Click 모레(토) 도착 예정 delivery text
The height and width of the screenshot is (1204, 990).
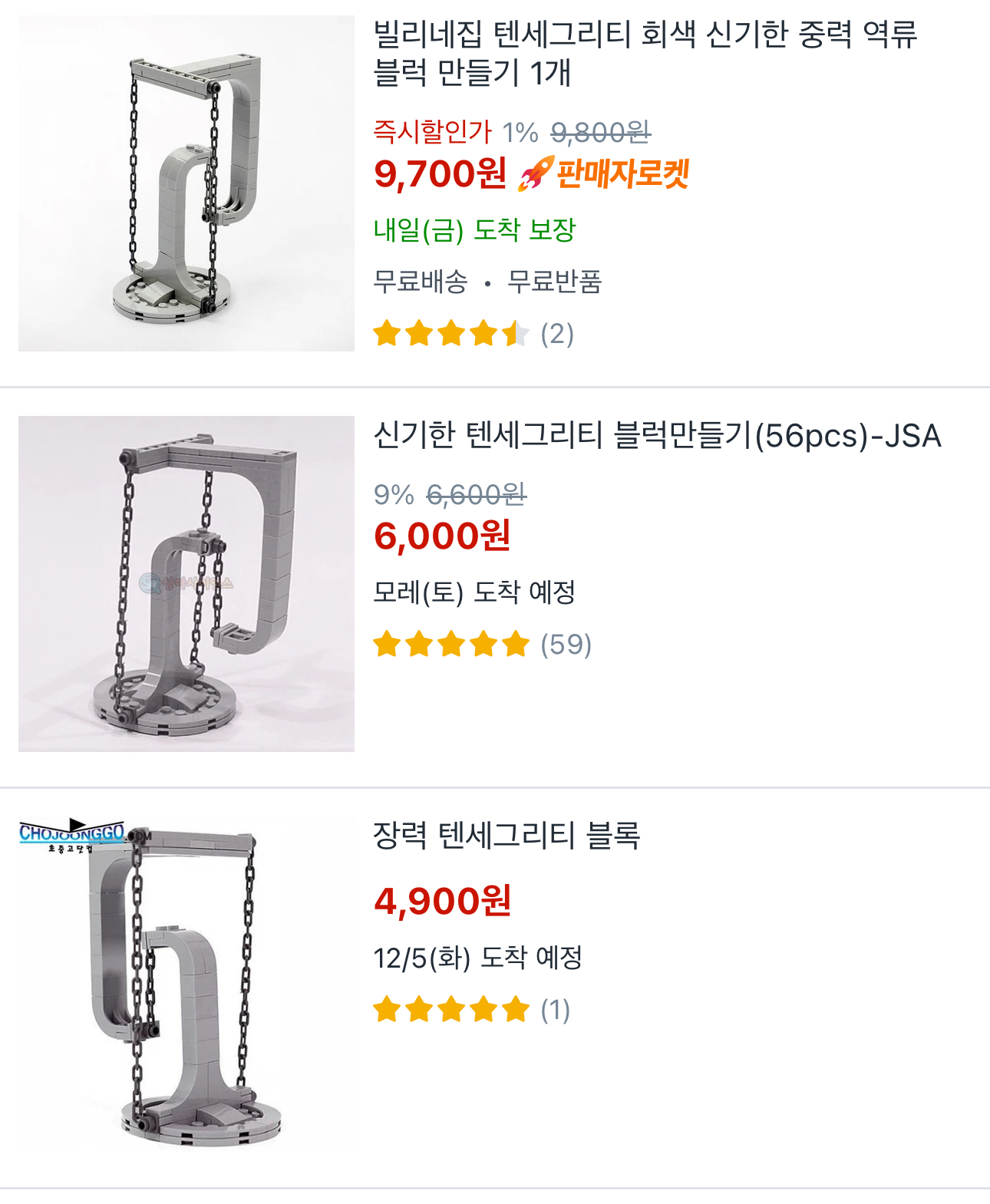pos(474,592)
